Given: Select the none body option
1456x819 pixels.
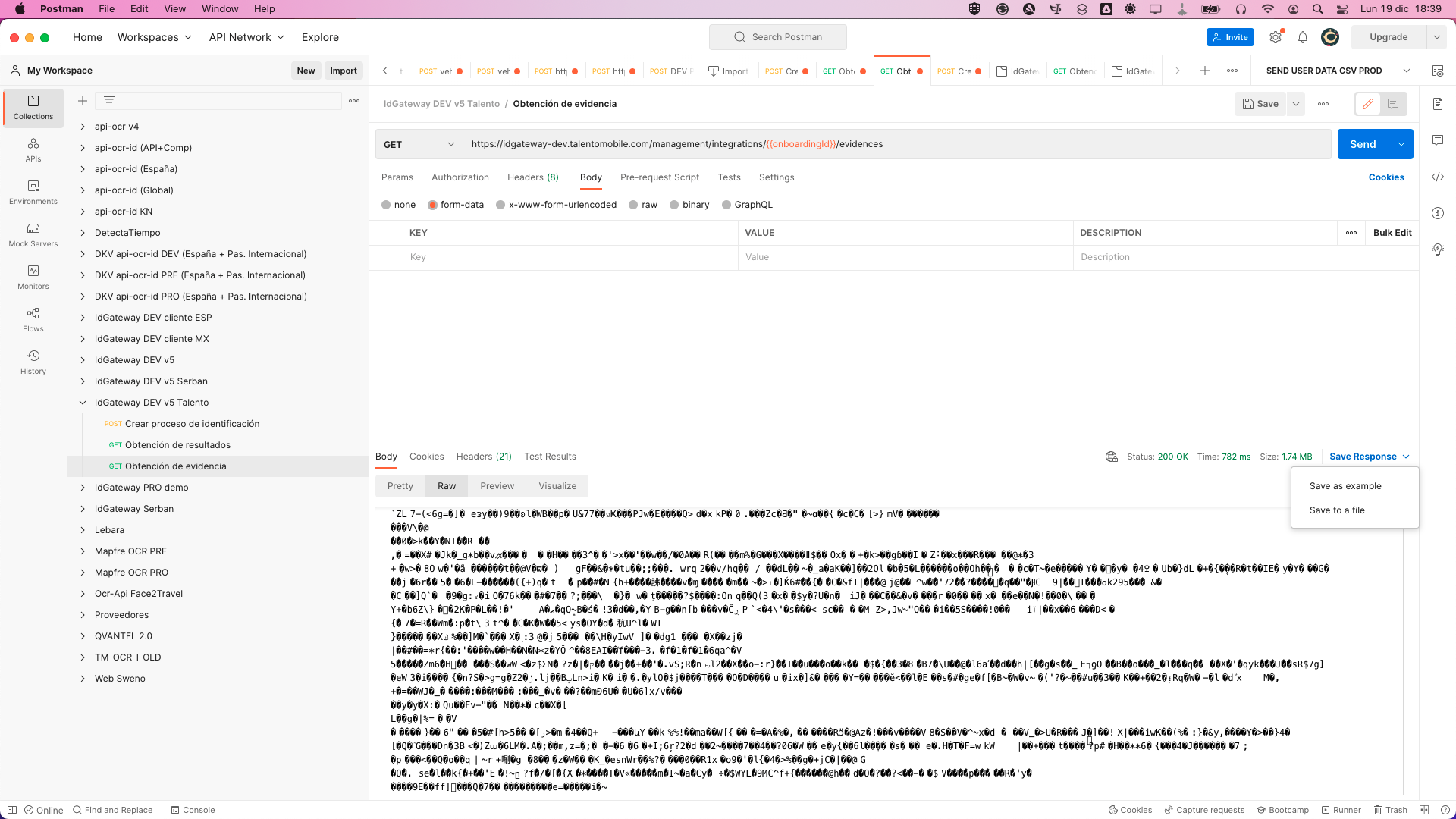Looking at the screenshot, I should (386, 205).
